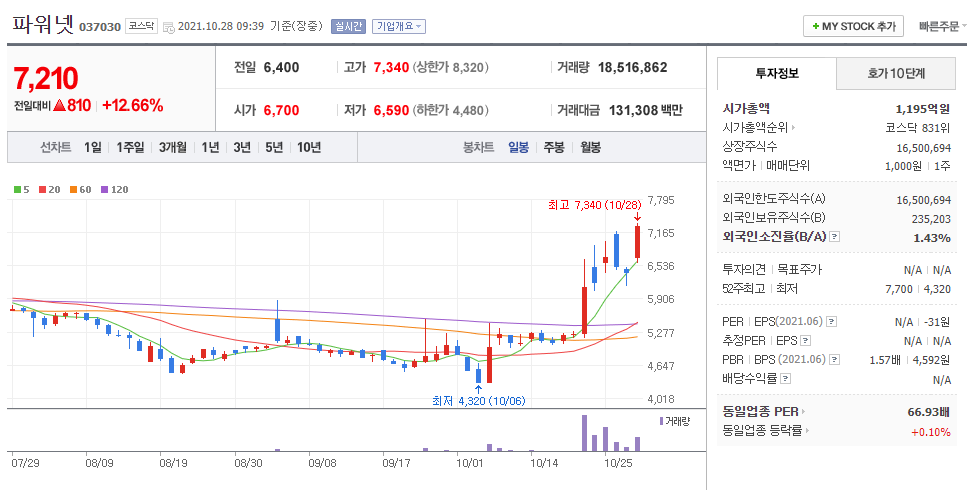Click the calendar icon beside the date
Screen dimensions: 977x490
coord(168,27)
